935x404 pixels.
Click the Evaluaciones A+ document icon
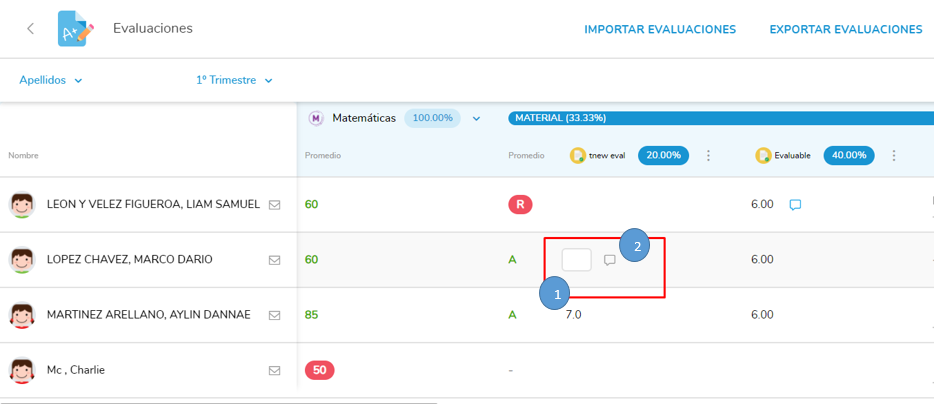(x=75, y=29)
